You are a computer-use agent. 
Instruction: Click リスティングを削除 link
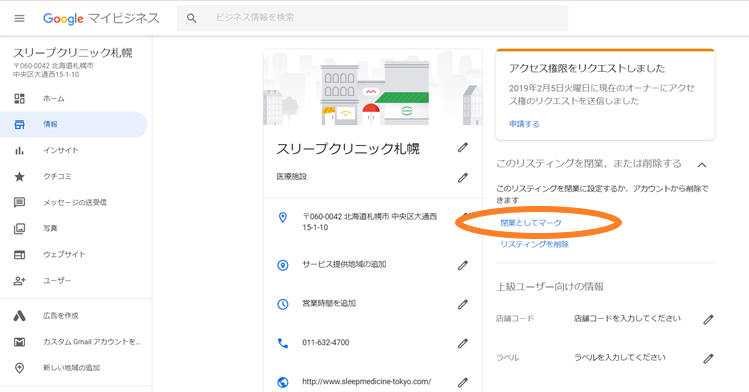point(535,244)
